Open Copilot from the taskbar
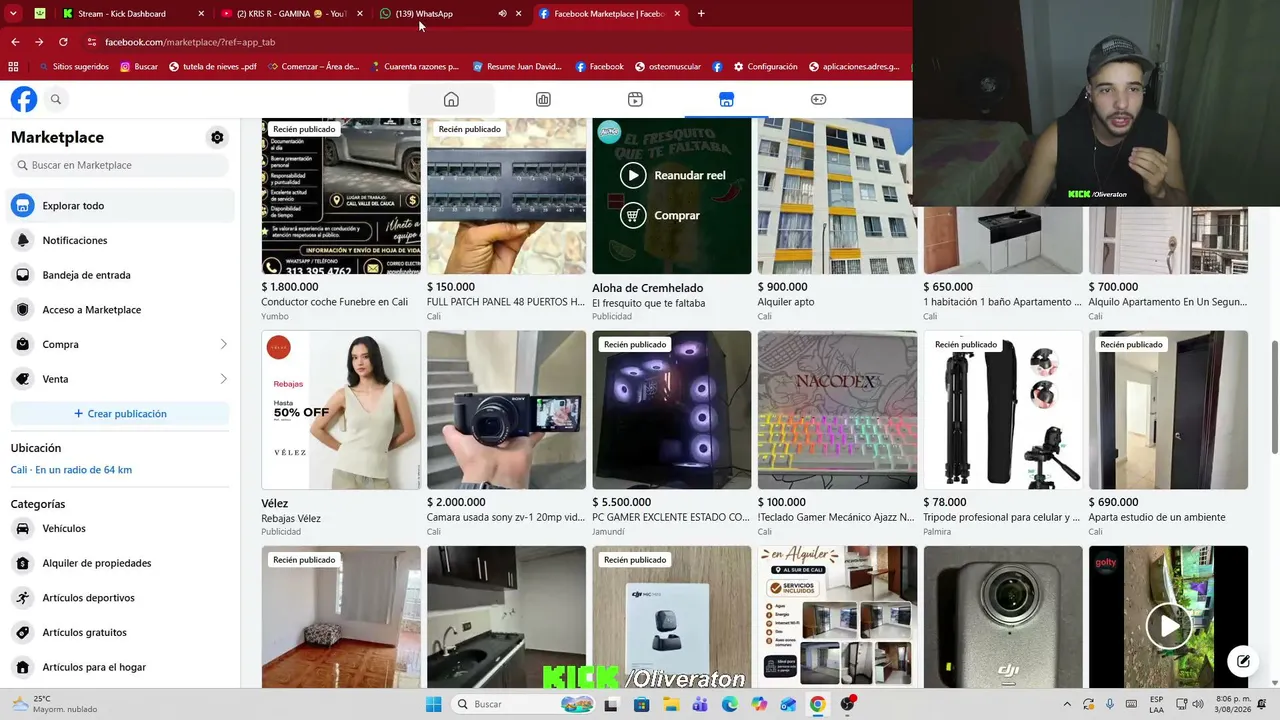Image resolution: width=1280 pixels, height=720 pixels. [x=759, y=704]
